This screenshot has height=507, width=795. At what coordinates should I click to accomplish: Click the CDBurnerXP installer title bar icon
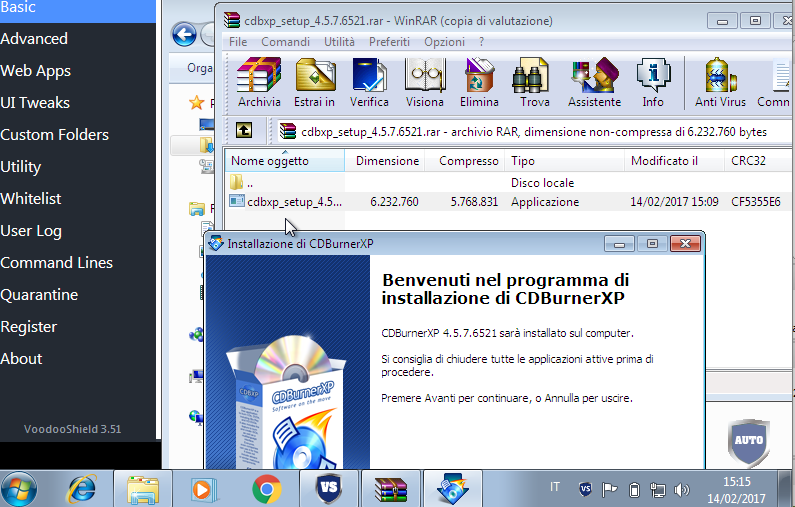[216, 243]
